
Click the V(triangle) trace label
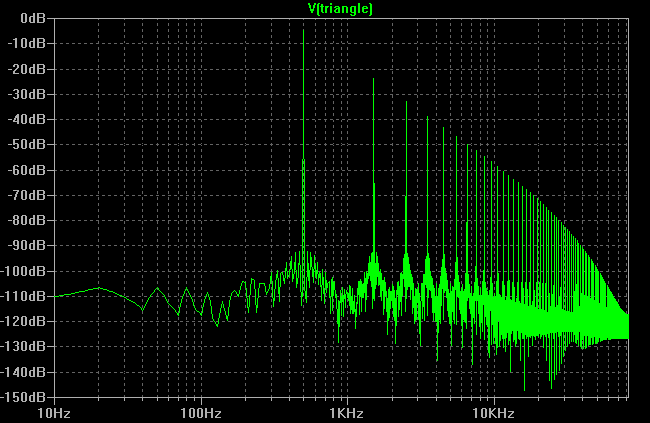(x=340, y=8)
